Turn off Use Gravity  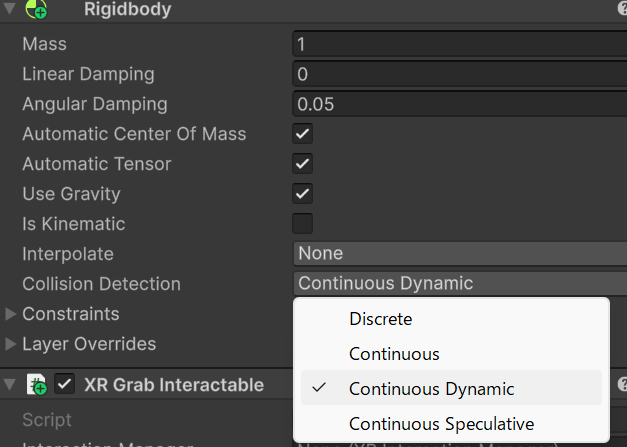tap(302, 194)
